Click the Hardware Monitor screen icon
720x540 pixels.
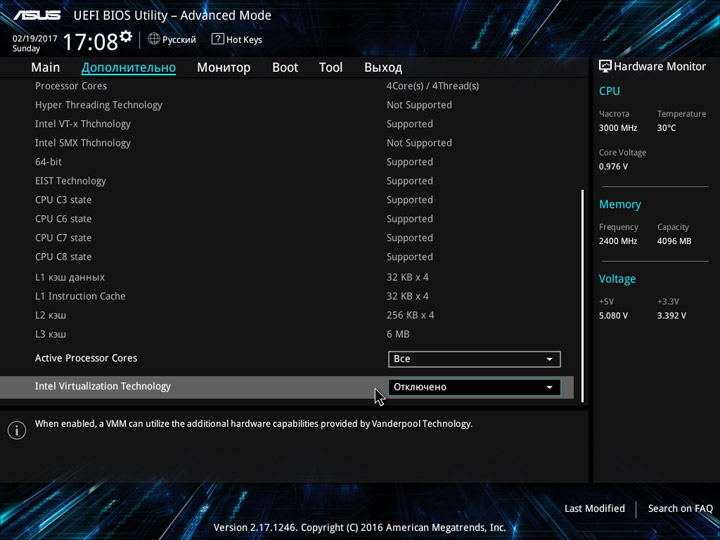pyautogui.click(x=605, y=67)
